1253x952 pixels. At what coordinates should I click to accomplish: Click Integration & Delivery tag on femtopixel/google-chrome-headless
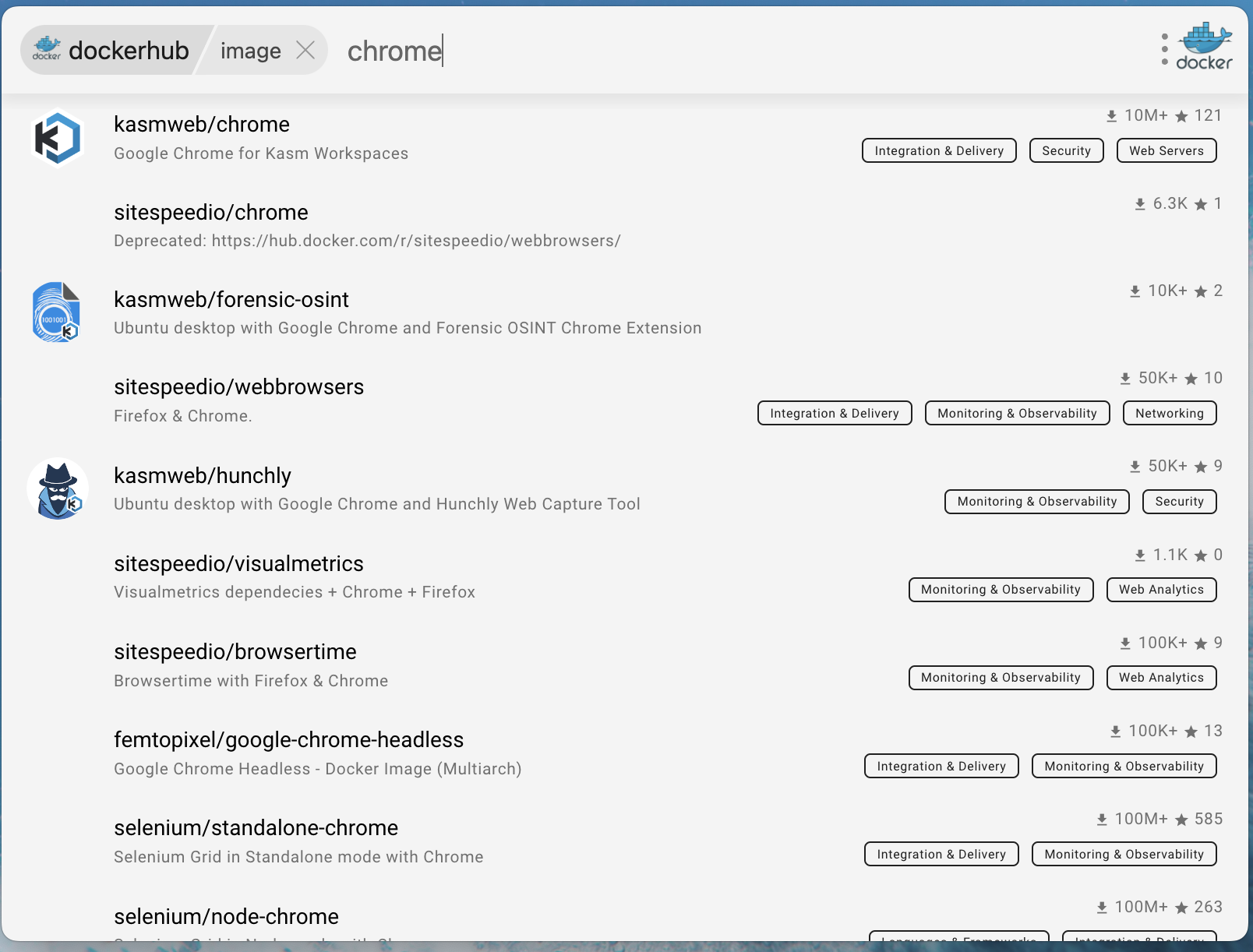click(941, 766)
